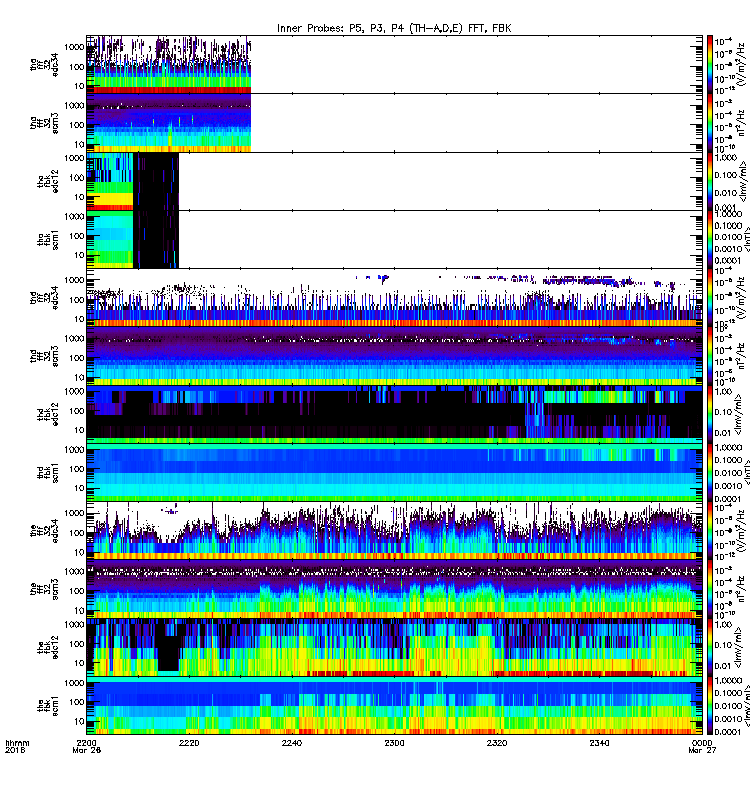Click the tha fff edc34 color bar
This screenshot has width=750, height=800.
pos(710,65)
